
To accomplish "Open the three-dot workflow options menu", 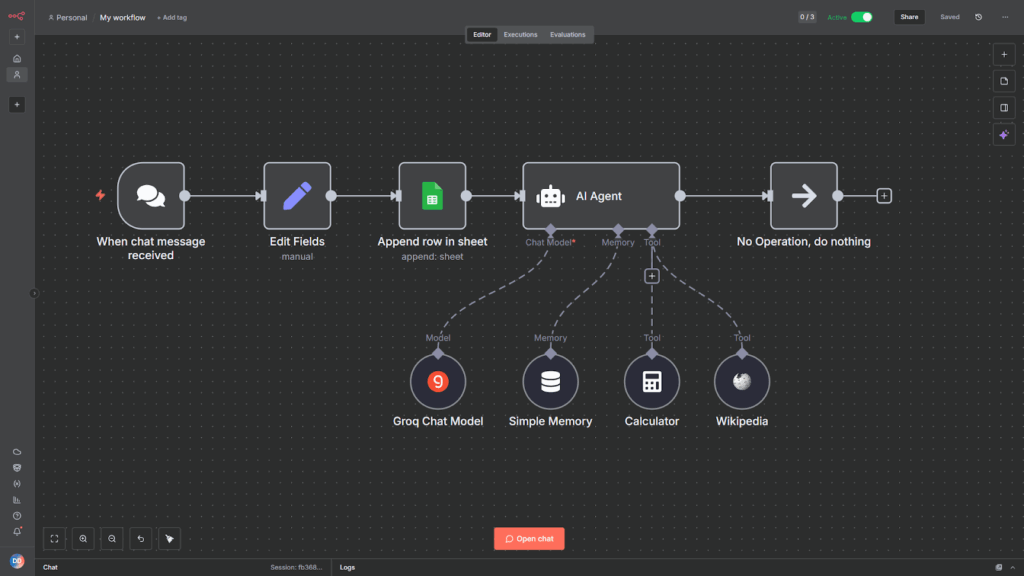I will (1005, 17).
